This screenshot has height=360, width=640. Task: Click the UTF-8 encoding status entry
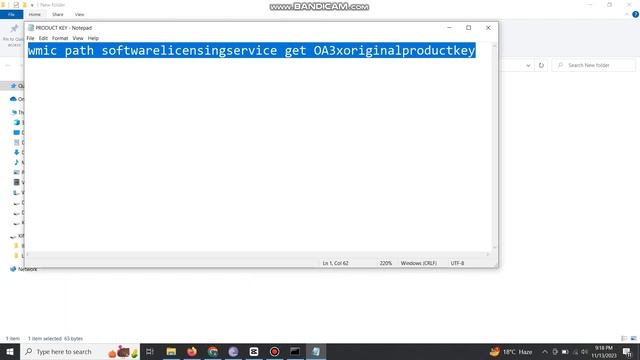point(457,263)
